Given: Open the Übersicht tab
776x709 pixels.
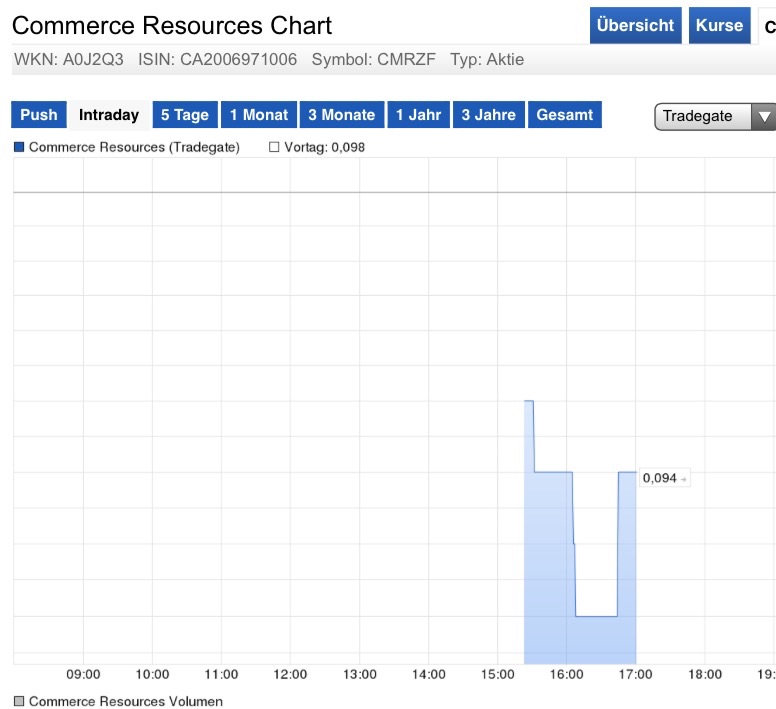Looking at the screenshot, I should pyautogui.click(x=636, y=26).
